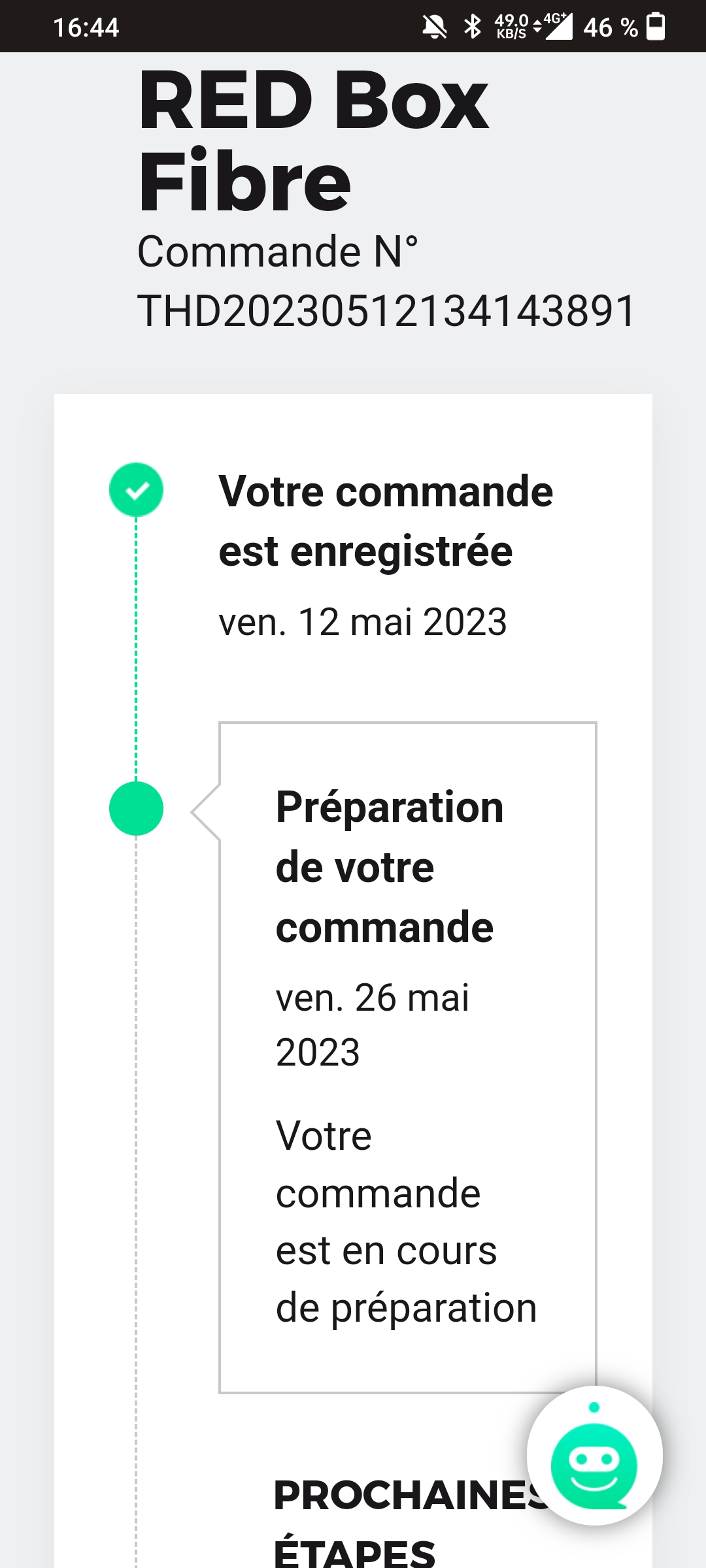Tap the Bluetooth status icon
The width and height of the screenshot is (706, 1568).
pyautogui.click(x=472, y=27)
